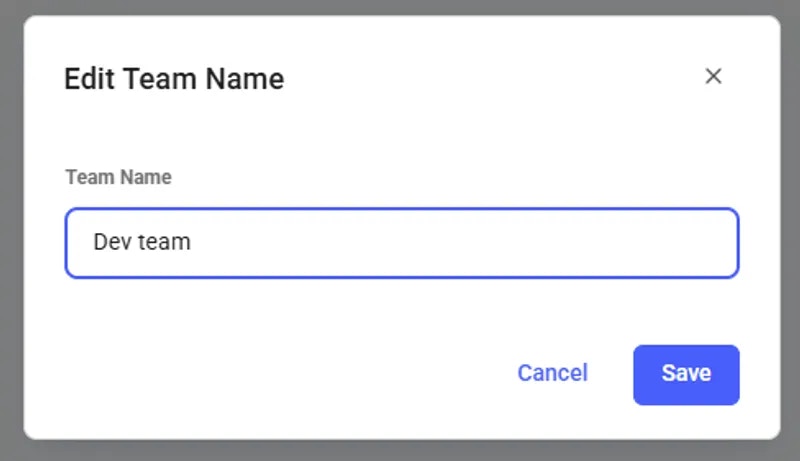The height and width of the screenshot is (461, 800).
Task: Select the Team Name field label
Action: [x=118, y=177]
